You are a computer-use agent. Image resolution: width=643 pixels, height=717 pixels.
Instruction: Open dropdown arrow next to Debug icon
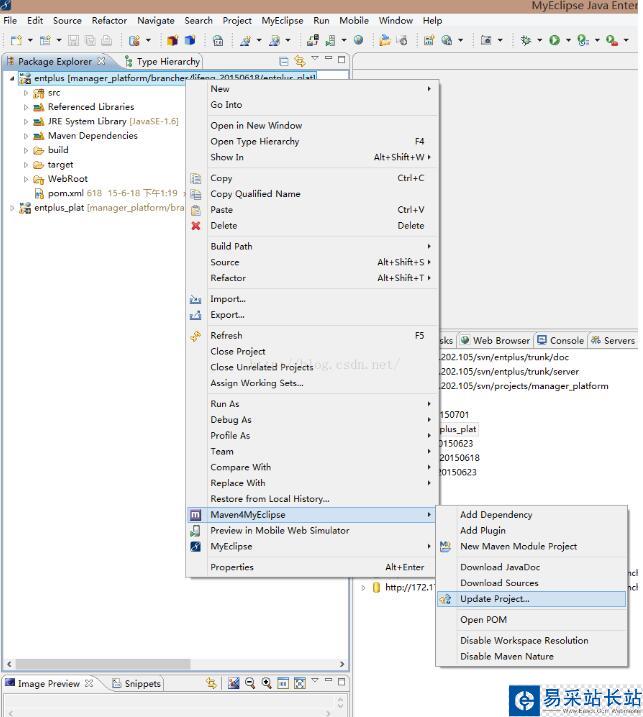[540, 40]
